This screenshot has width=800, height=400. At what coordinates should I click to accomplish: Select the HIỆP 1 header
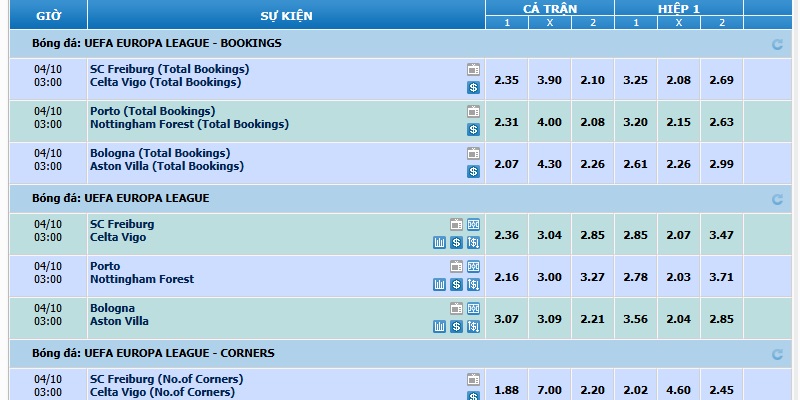pyautogui.click(x=679, y=8)
